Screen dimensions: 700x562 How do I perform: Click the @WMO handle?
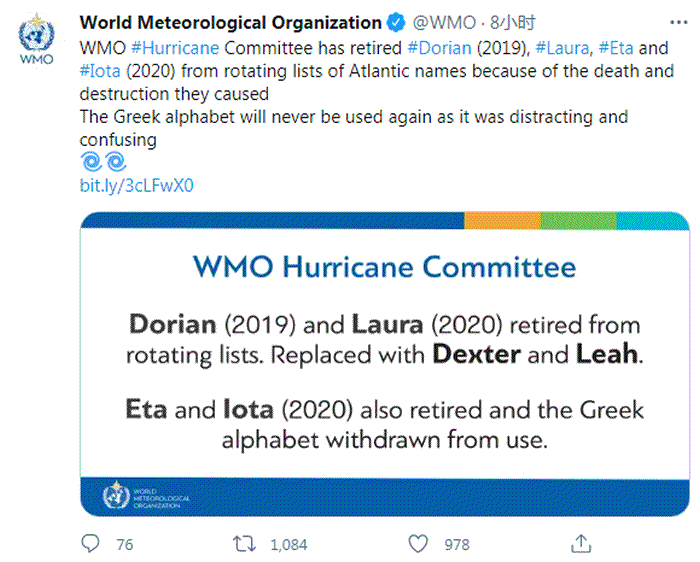click(438, 23)
